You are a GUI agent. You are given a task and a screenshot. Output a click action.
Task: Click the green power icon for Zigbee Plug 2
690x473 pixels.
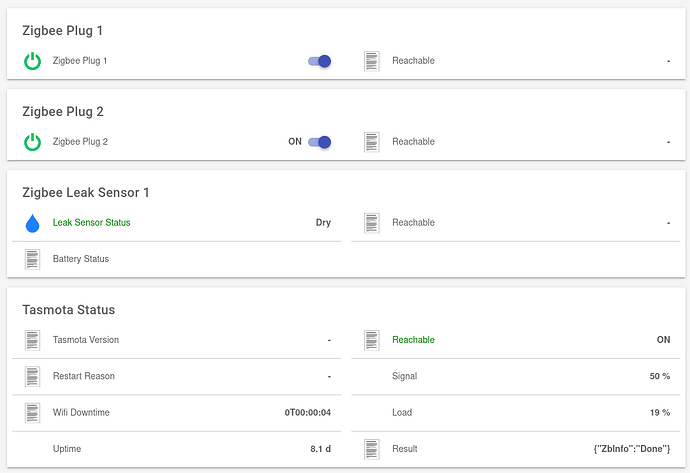coord(32,142)
